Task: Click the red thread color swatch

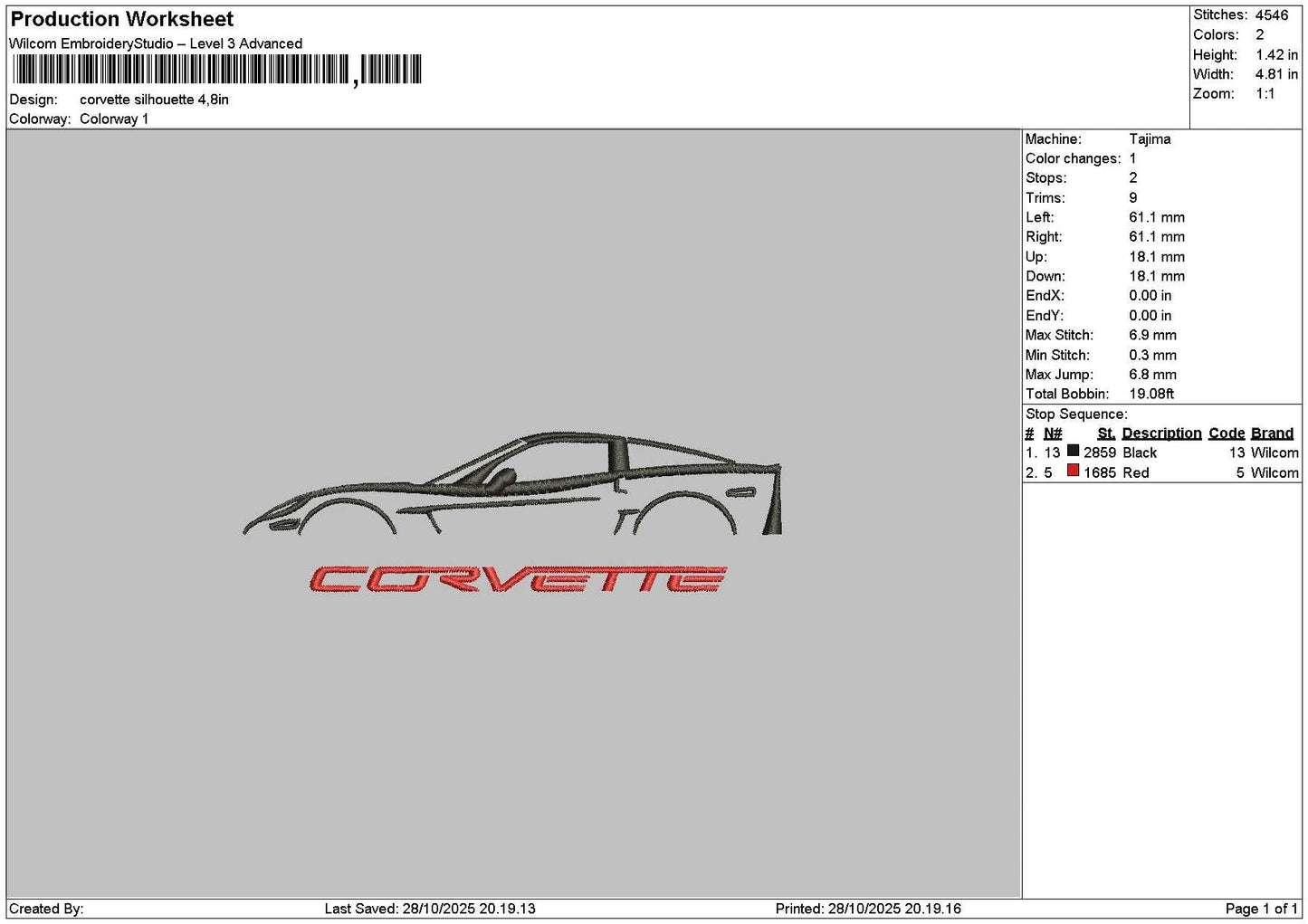Action: click(1073, 471)
